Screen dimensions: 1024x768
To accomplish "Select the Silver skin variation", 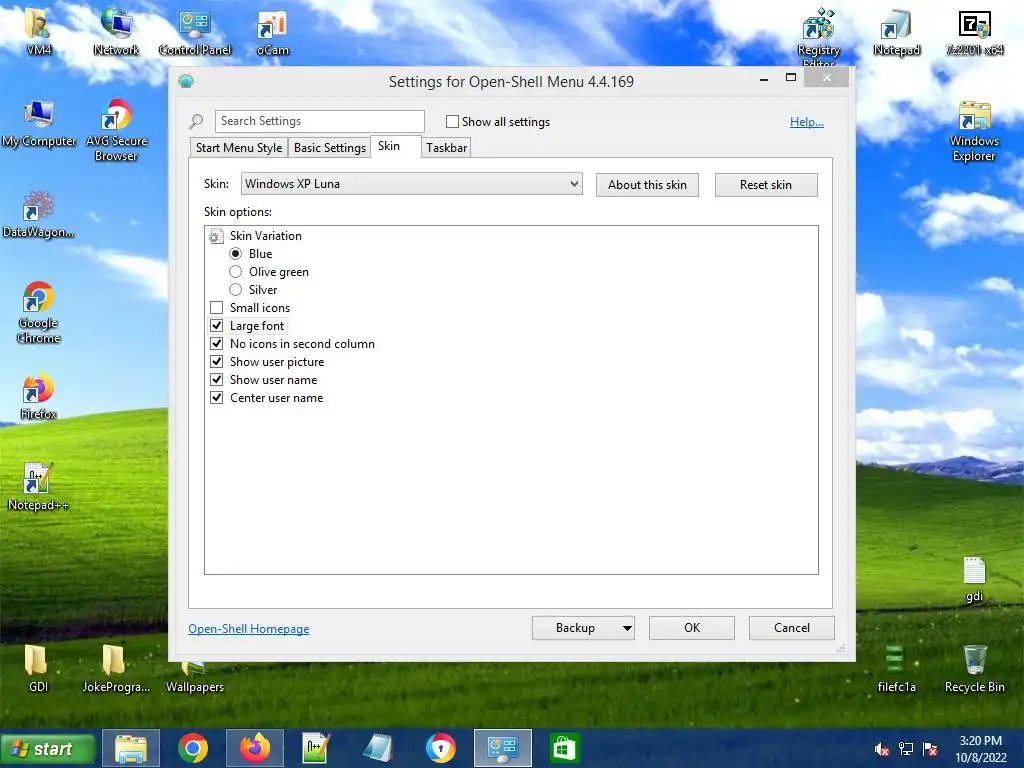I will click(x=236, y=289).
